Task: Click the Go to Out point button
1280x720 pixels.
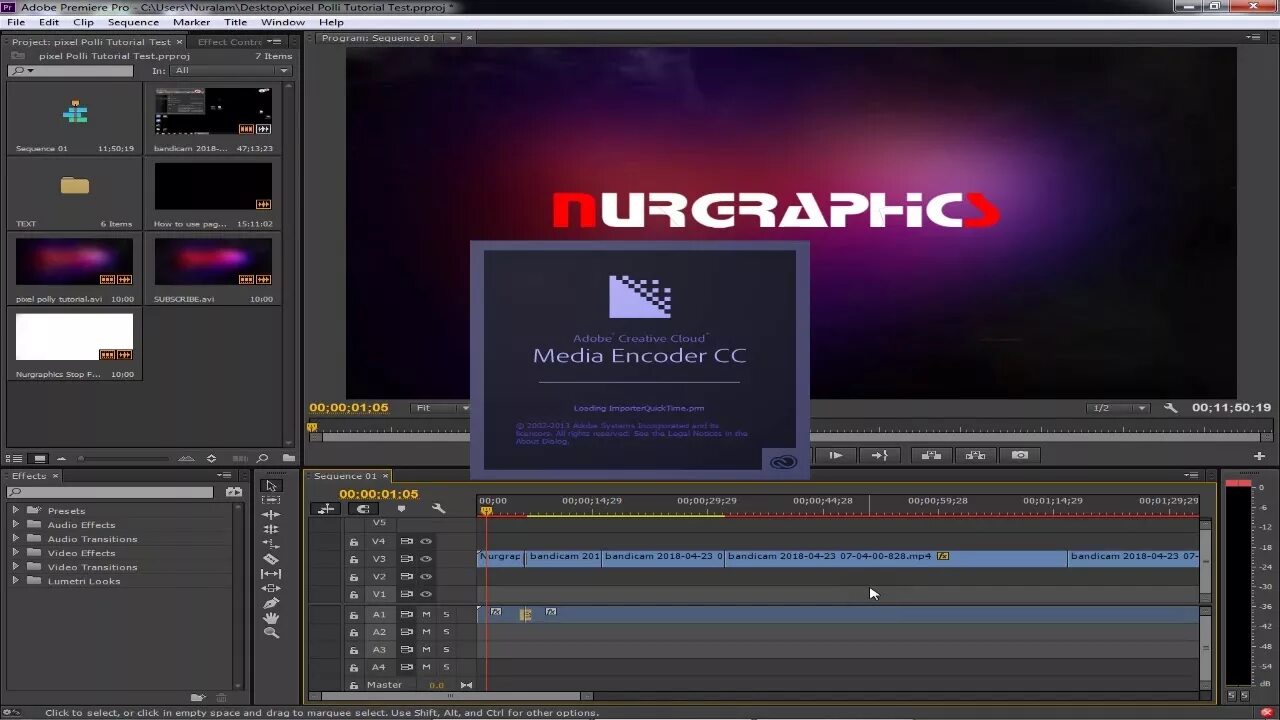Action: coord(879,455)
